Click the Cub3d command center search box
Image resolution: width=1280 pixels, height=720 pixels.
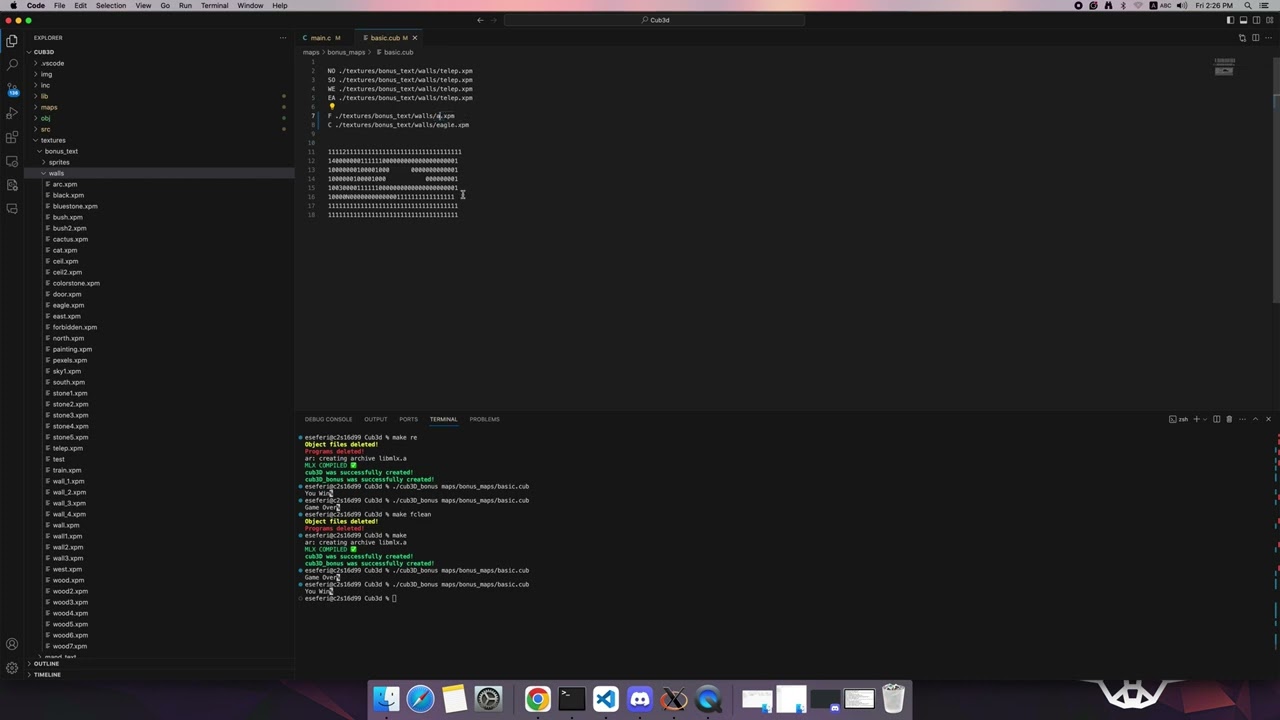[655, 20]
